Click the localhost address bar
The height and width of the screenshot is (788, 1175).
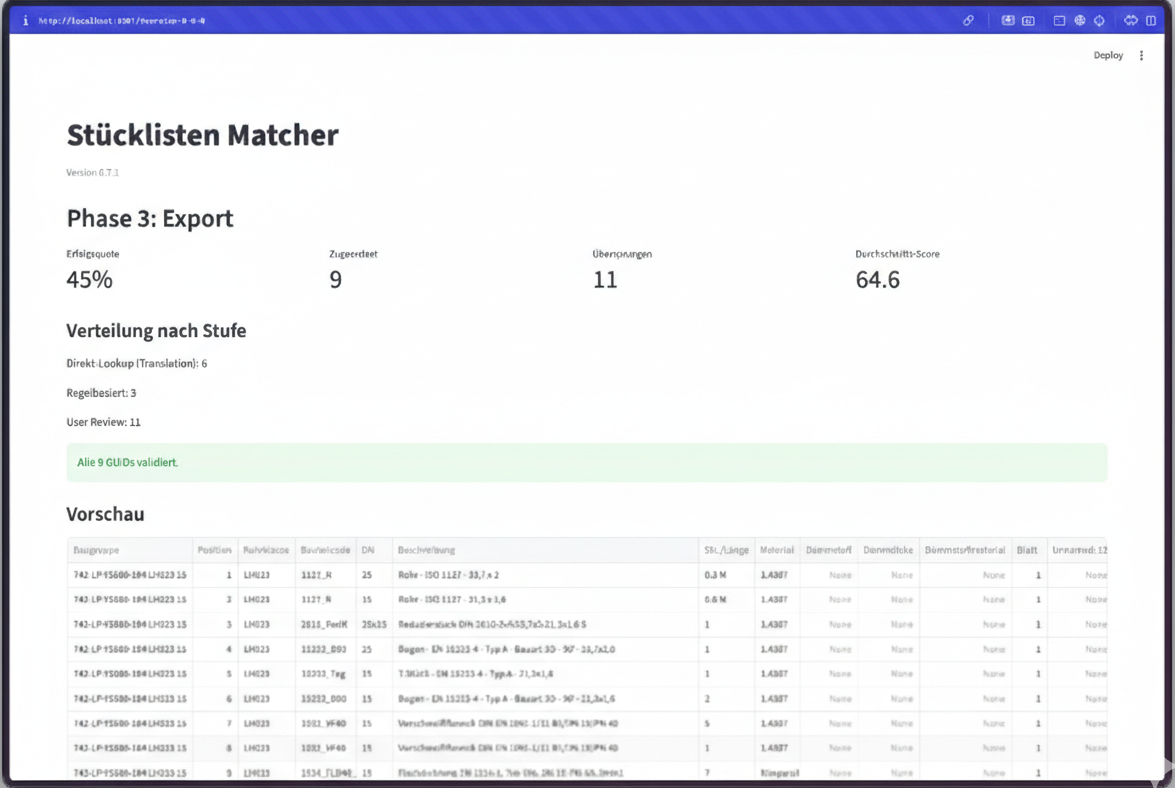coord(120,19)
